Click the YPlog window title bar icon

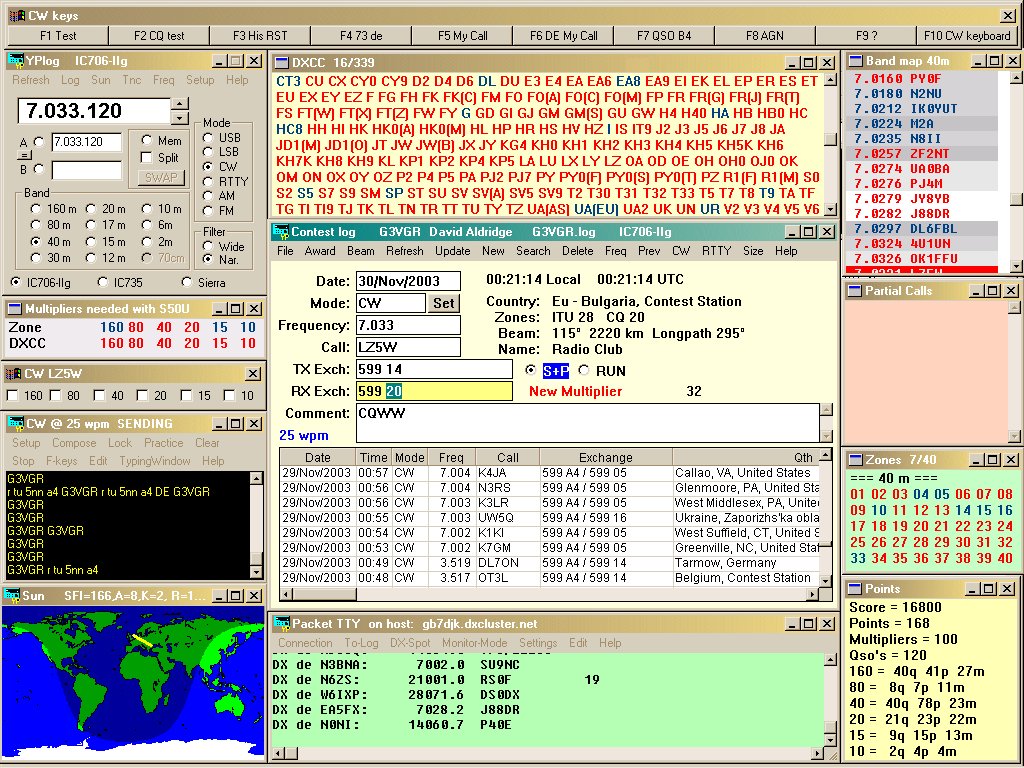15,61
